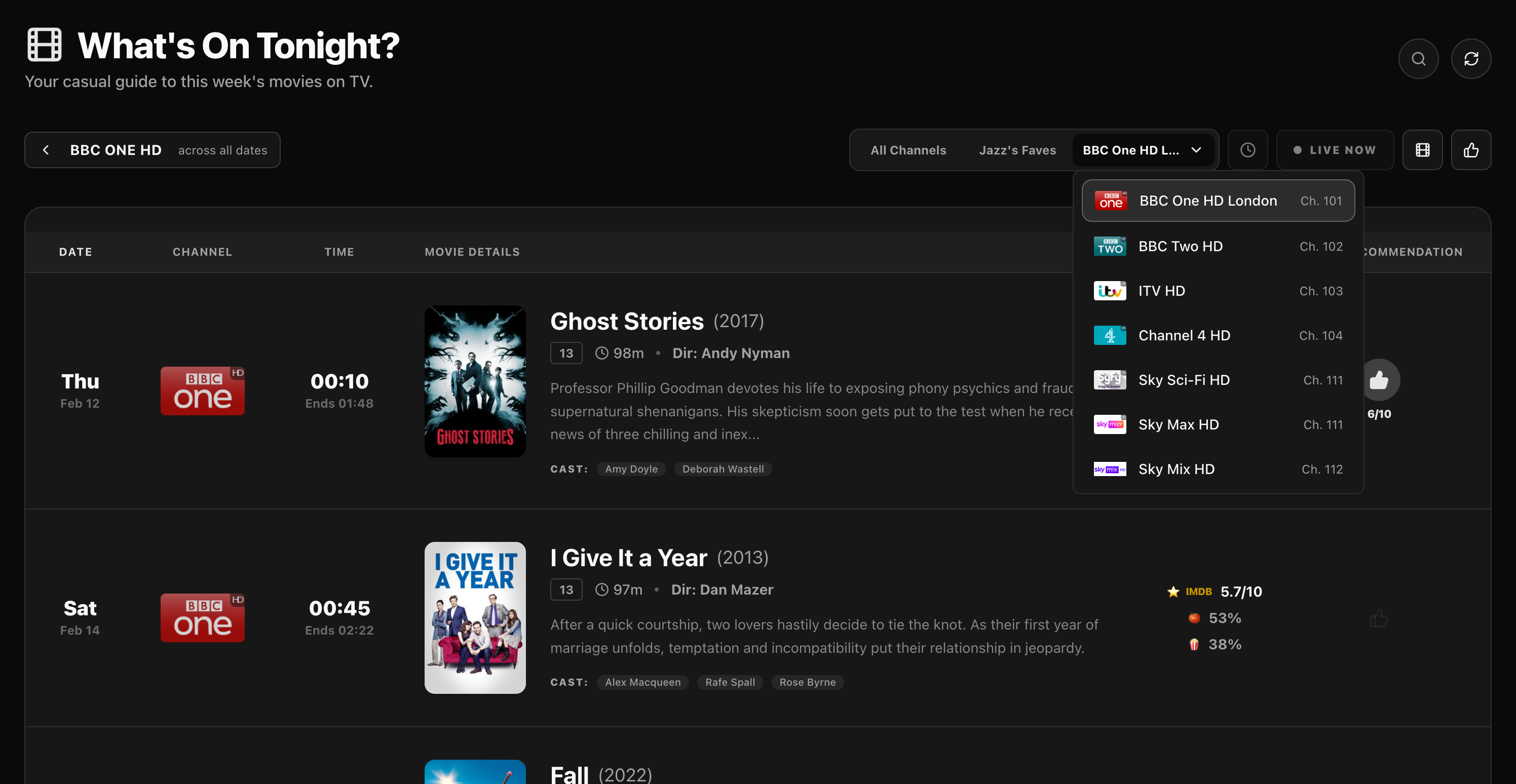This screenshot has width=1516, height=784.
Task: Select the Sky Sci-Fi HD channel logo
Action: click(1109, 379)
